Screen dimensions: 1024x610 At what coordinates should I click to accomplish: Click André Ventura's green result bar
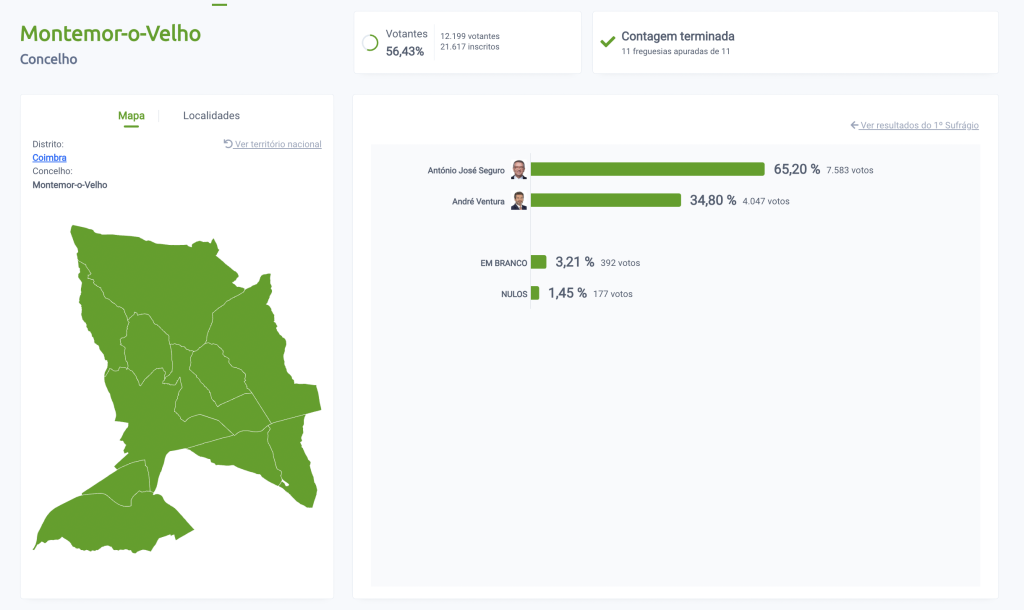tap(606, 201)
